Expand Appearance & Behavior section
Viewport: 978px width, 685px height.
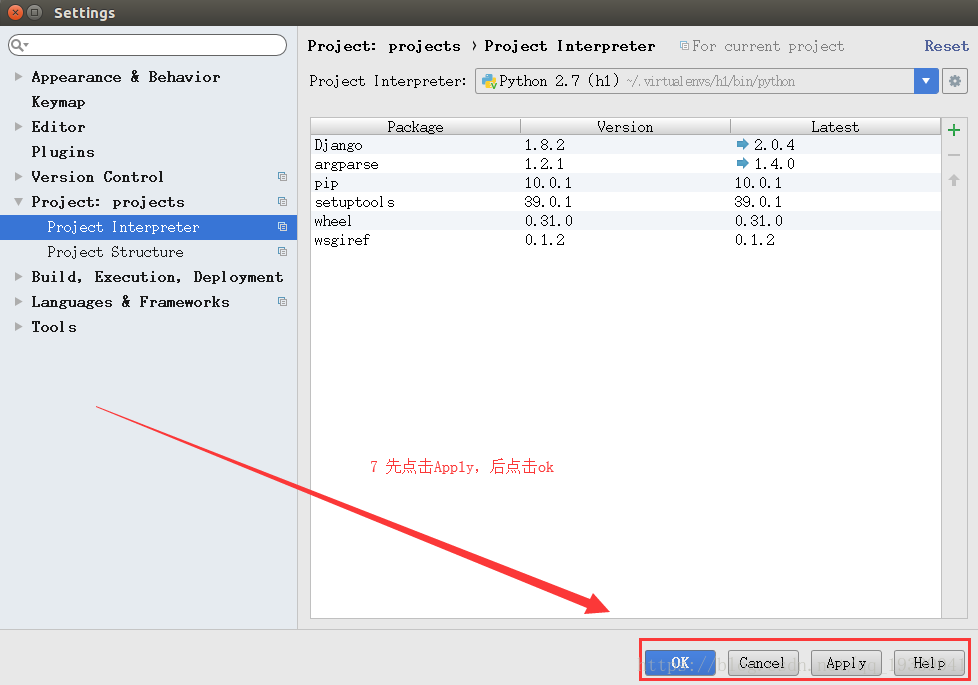coord(18,77)
